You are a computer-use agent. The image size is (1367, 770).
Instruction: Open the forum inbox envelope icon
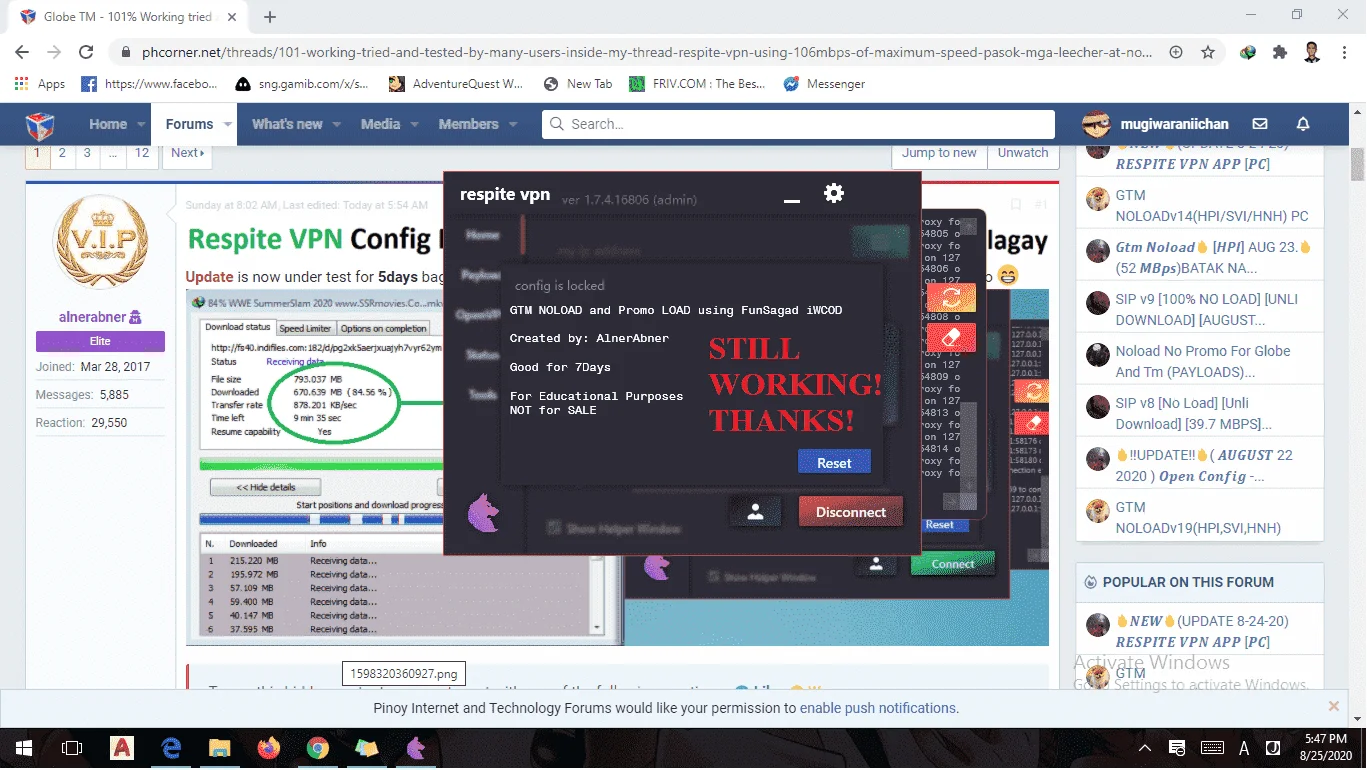[1260, 124]
